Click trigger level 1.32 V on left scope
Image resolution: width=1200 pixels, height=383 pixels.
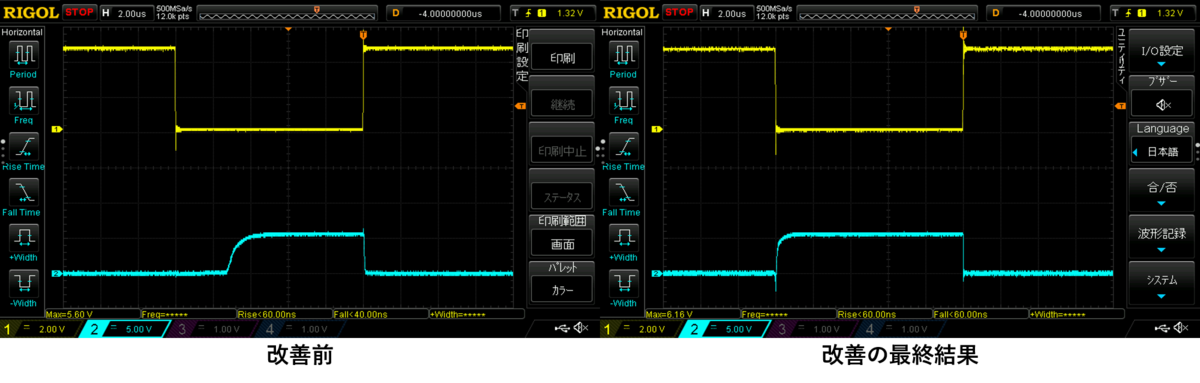click(x=553, y=13)
